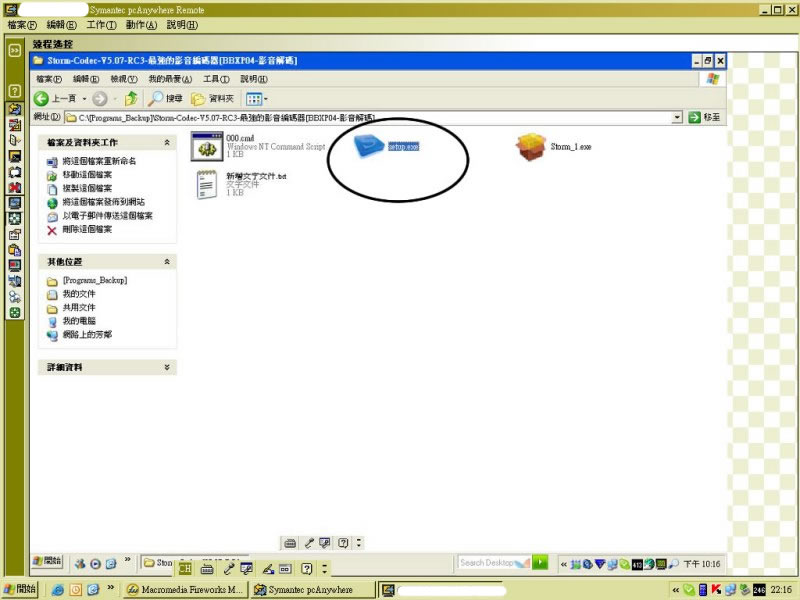The height and width of the screenshot is (600, 800).
Task: Click the Storm folder button on remote taskbar
Action: coord(158,562)
